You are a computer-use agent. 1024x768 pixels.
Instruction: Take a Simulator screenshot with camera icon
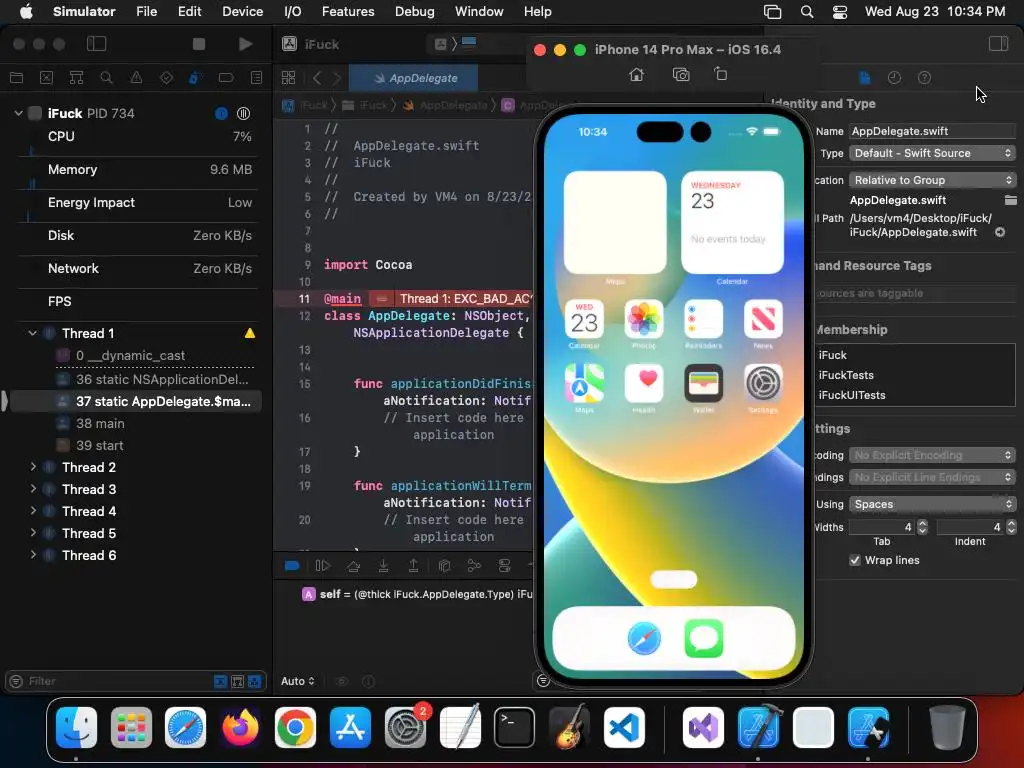tap(681, 74)
